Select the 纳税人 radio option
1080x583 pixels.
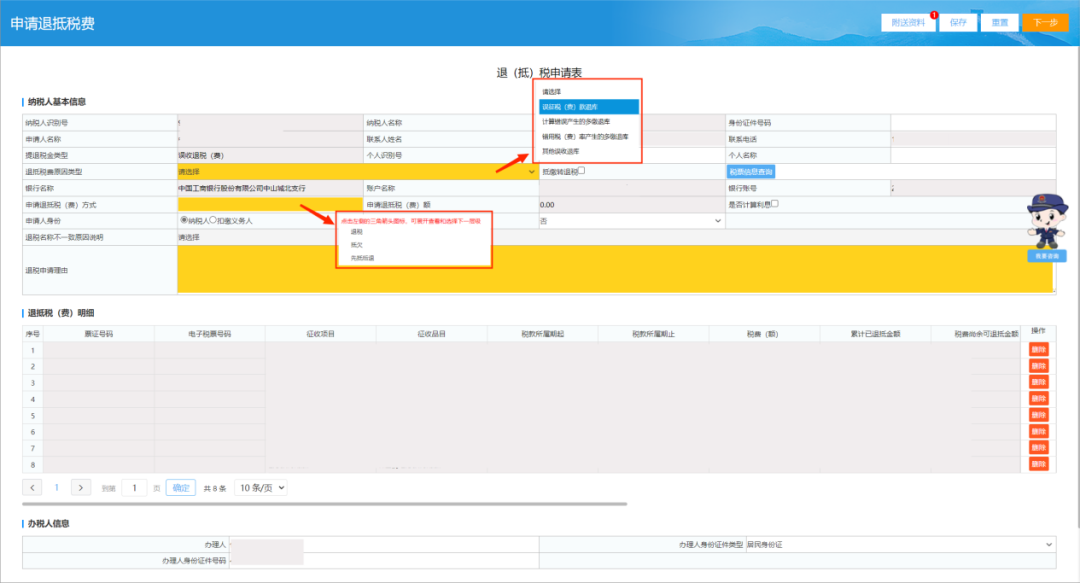pyautogui.click(x=184, y=220)
